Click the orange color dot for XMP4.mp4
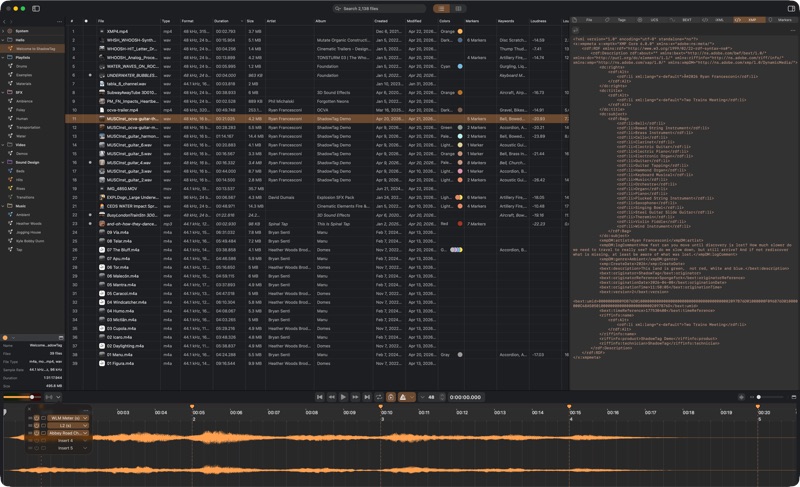 [x=460, y=31]
